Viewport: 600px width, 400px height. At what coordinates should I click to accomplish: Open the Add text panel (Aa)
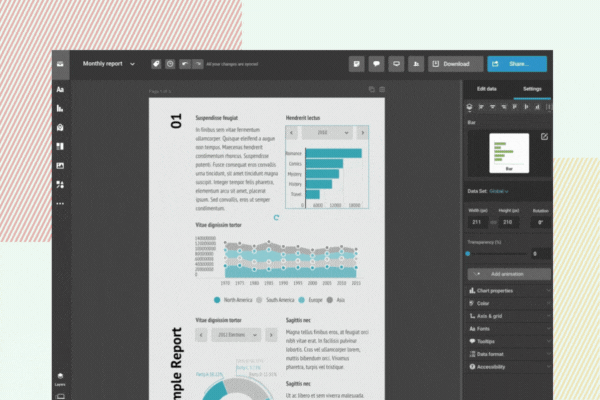[x=60, y=90]
